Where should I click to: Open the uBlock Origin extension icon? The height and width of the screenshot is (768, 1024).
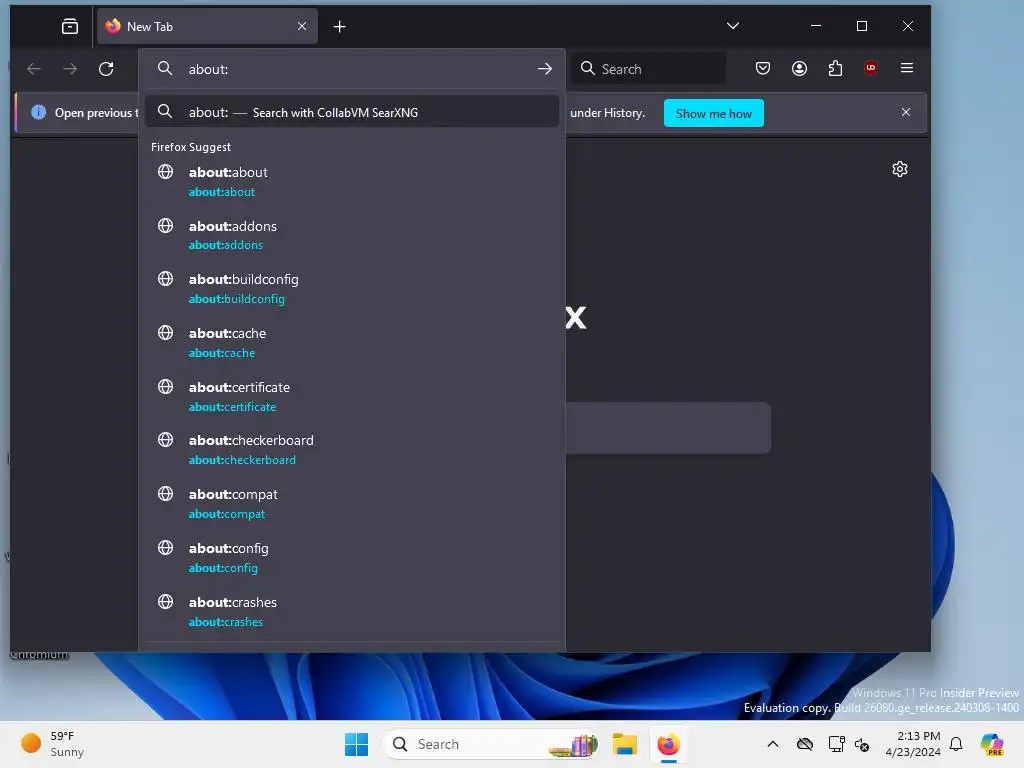(871, 68)
